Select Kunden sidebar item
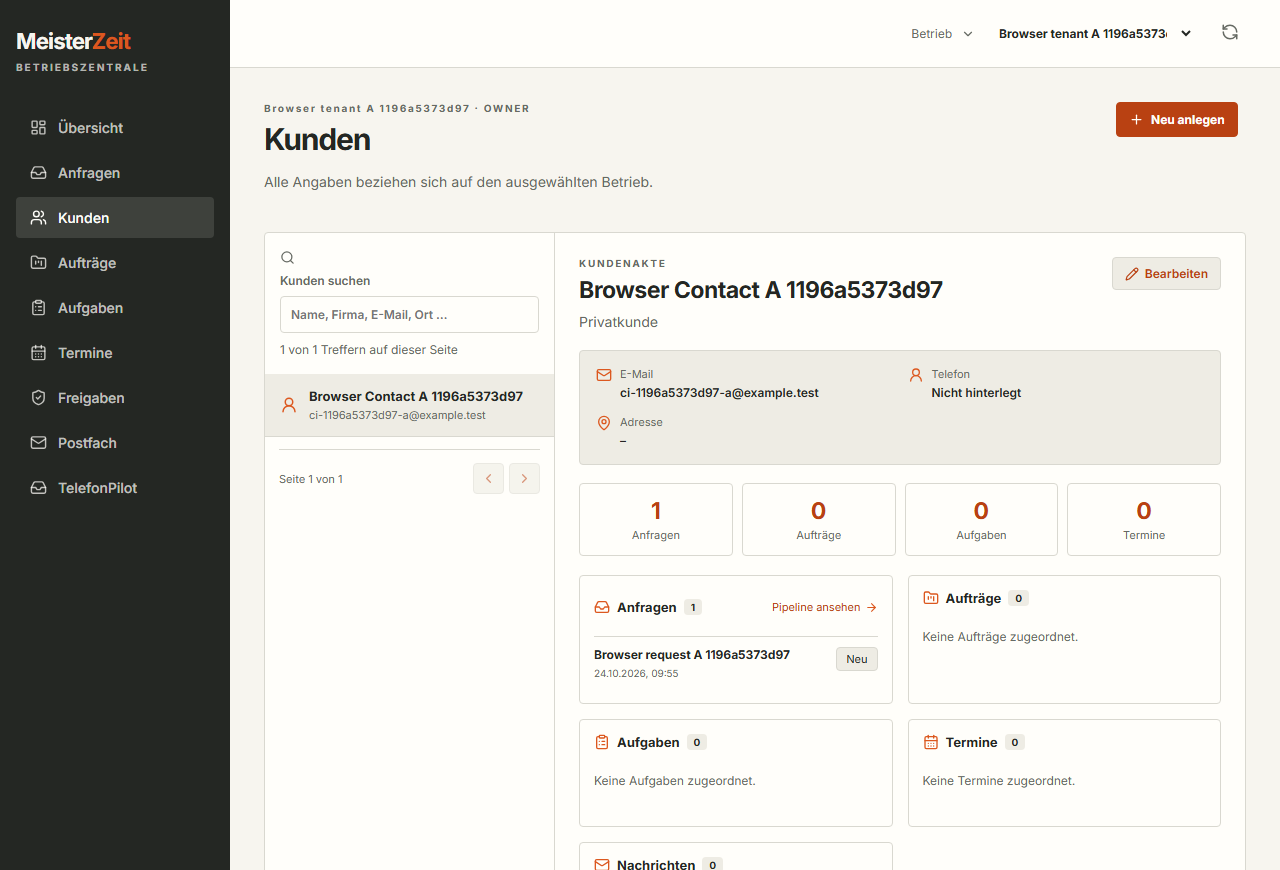The height and width of the screenshot is (870, 1280). tap(115, 218)
